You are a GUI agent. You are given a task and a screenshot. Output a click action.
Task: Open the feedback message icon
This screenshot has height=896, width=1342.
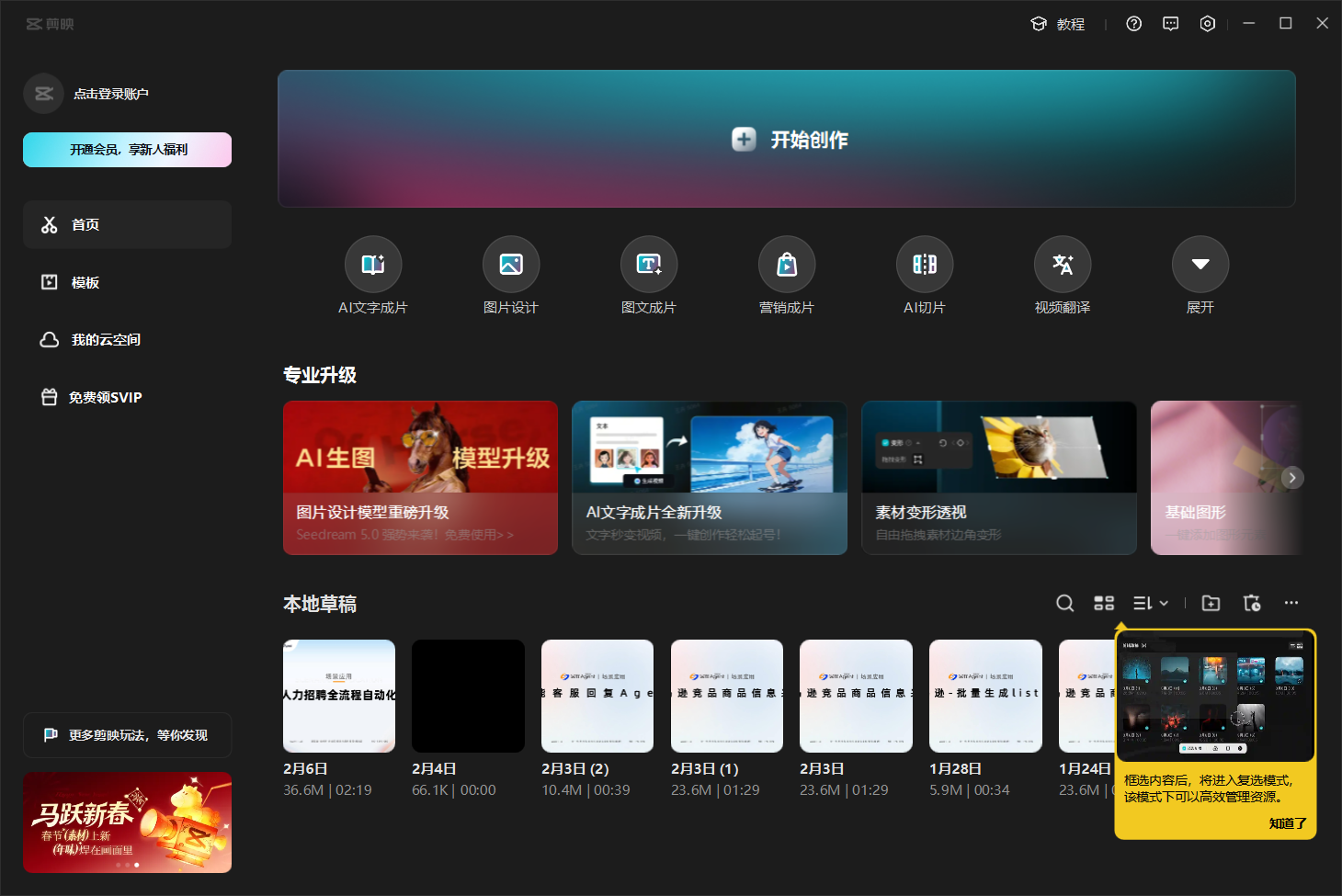pyautogui.click(x=1170, y=24)
